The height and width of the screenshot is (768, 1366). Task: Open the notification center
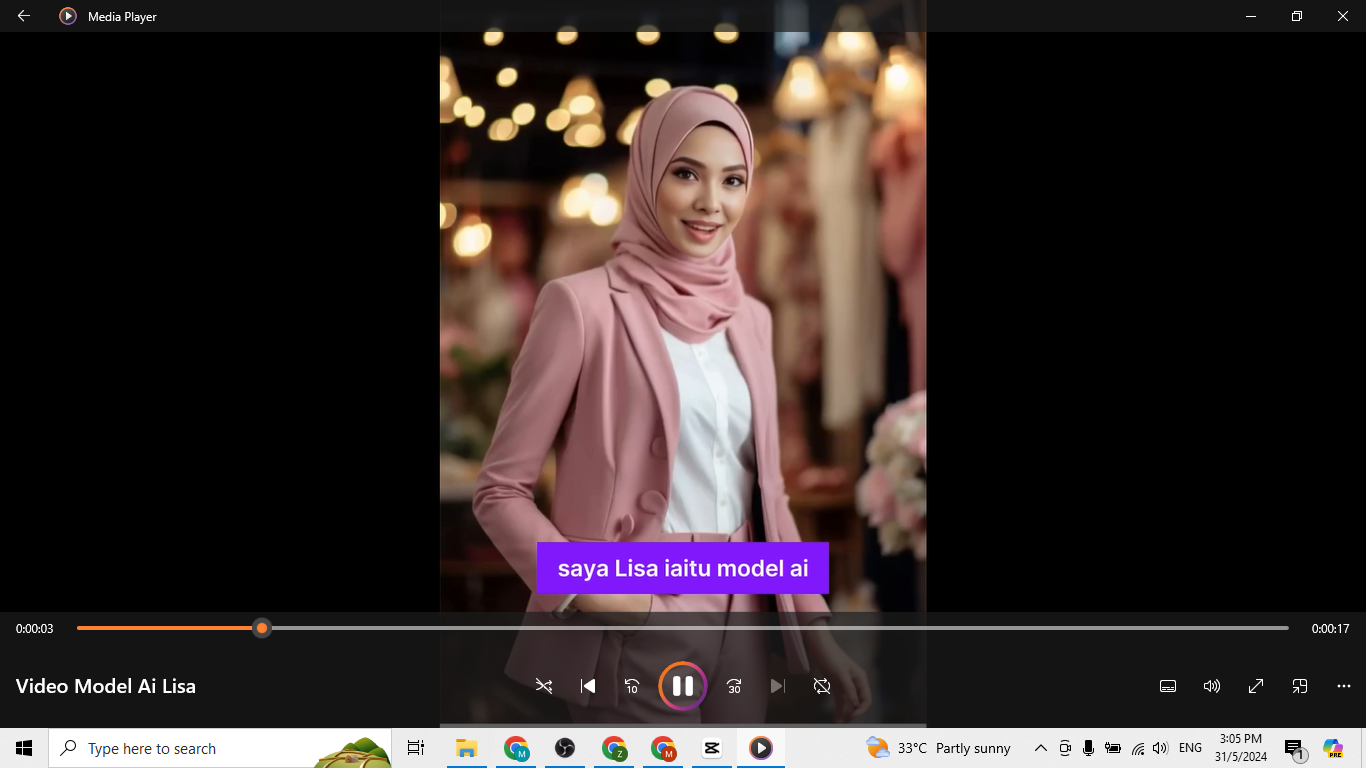[x=1294, y=748]
